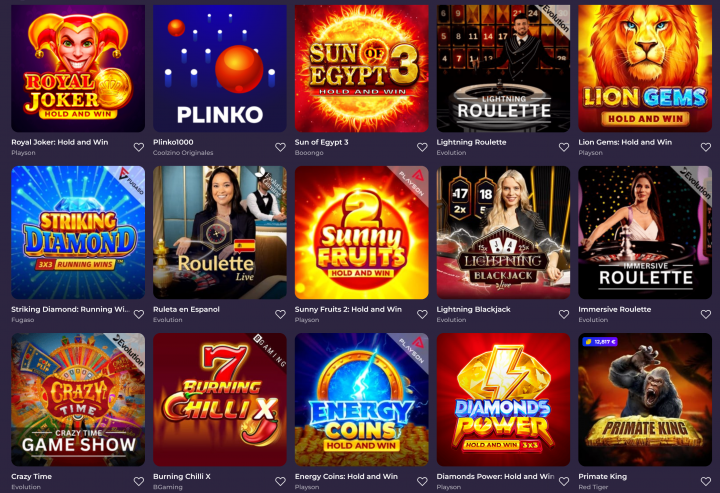This screenshot has height=493, width=720.
Task: Add Crazy Time to favorites
Action: click(x=139, y=481)
